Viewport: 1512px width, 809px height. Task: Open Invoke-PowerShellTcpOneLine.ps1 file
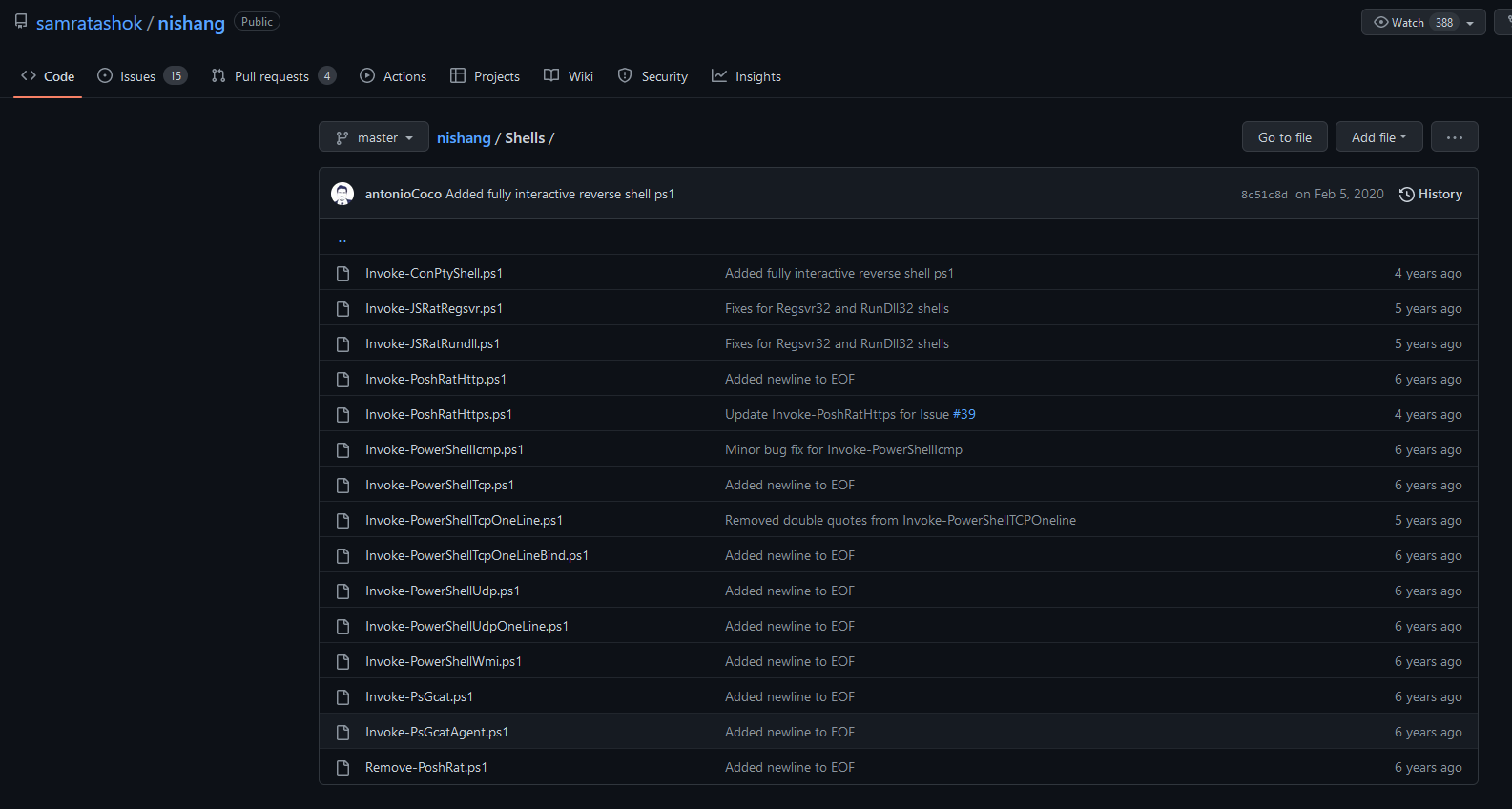(464, 520)
